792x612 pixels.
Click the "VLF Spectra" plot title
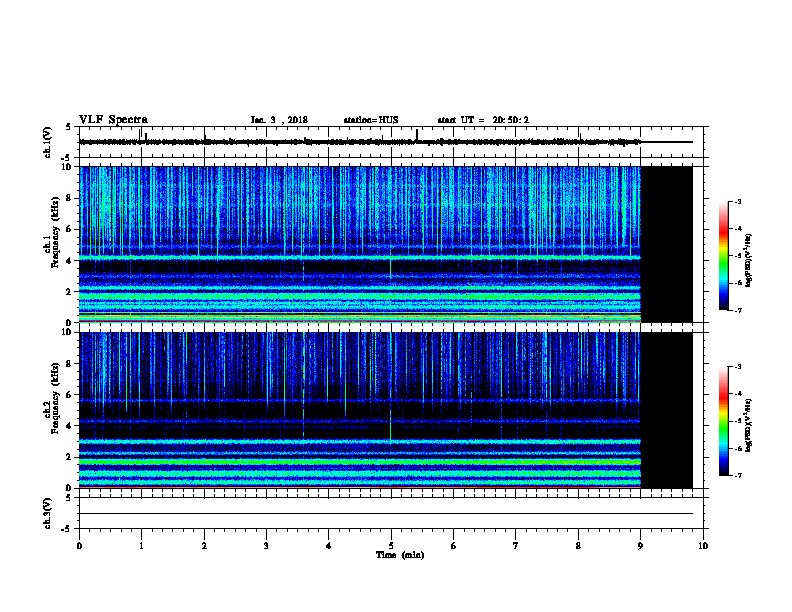tap(113, 120)
